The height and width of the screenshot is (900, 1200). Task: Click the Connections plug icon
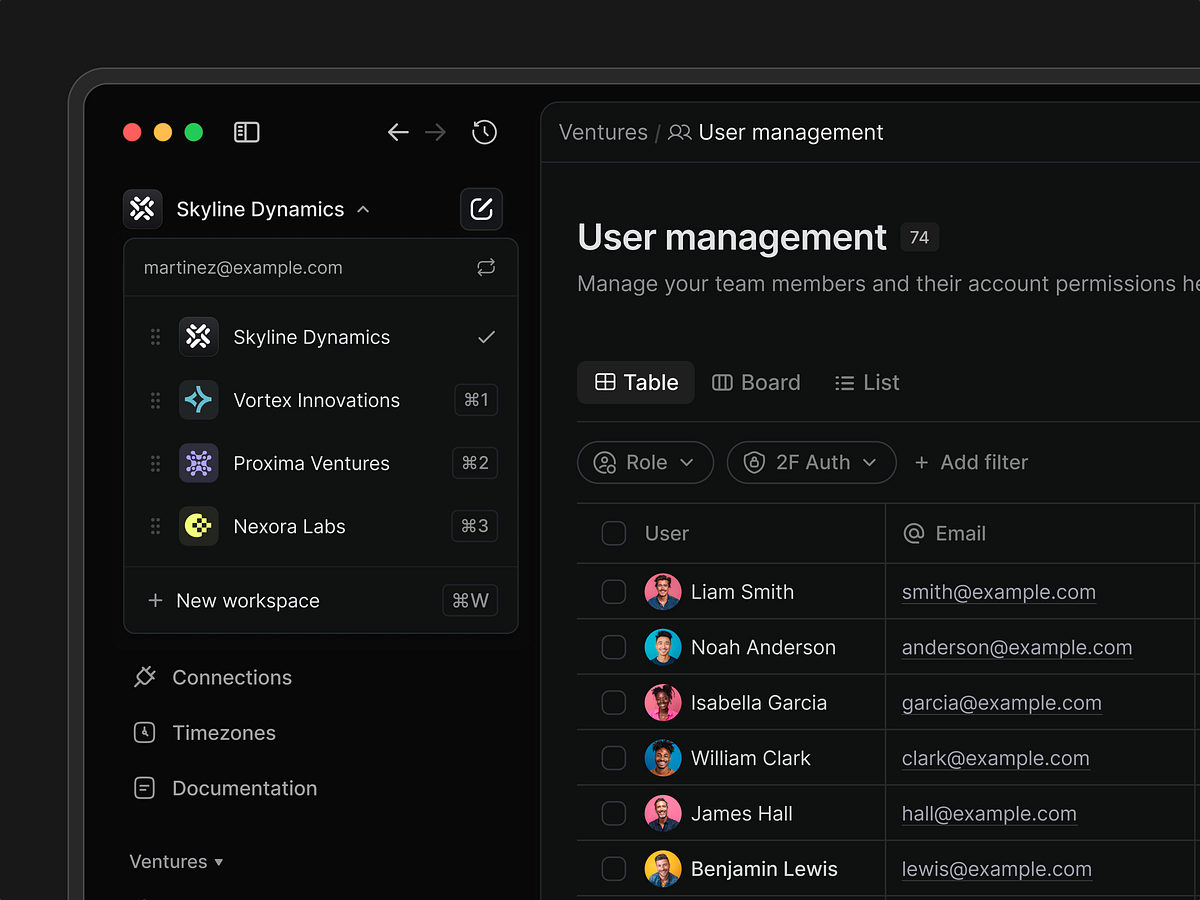point(145,677)
